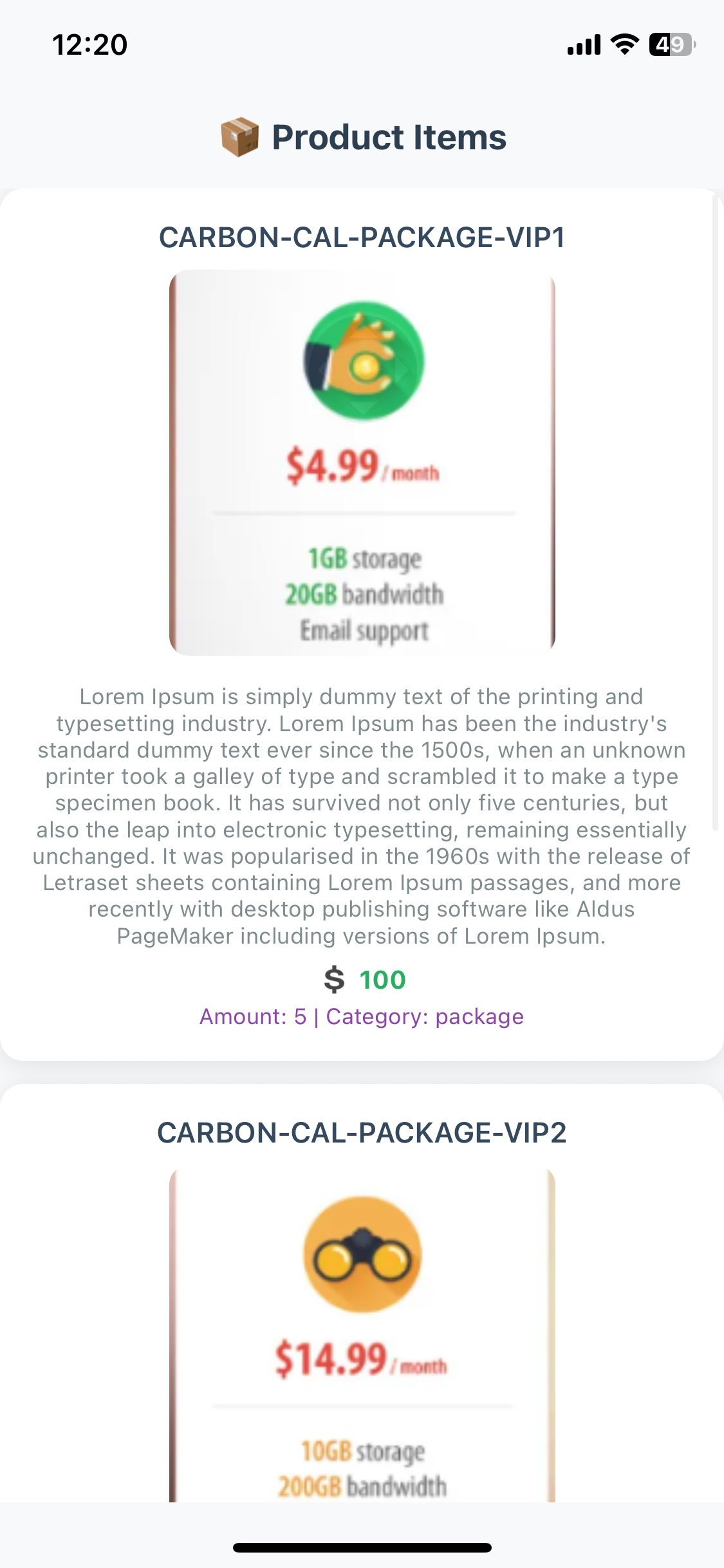
Task: Tap the package box icon in header
Action: (239, 137)
